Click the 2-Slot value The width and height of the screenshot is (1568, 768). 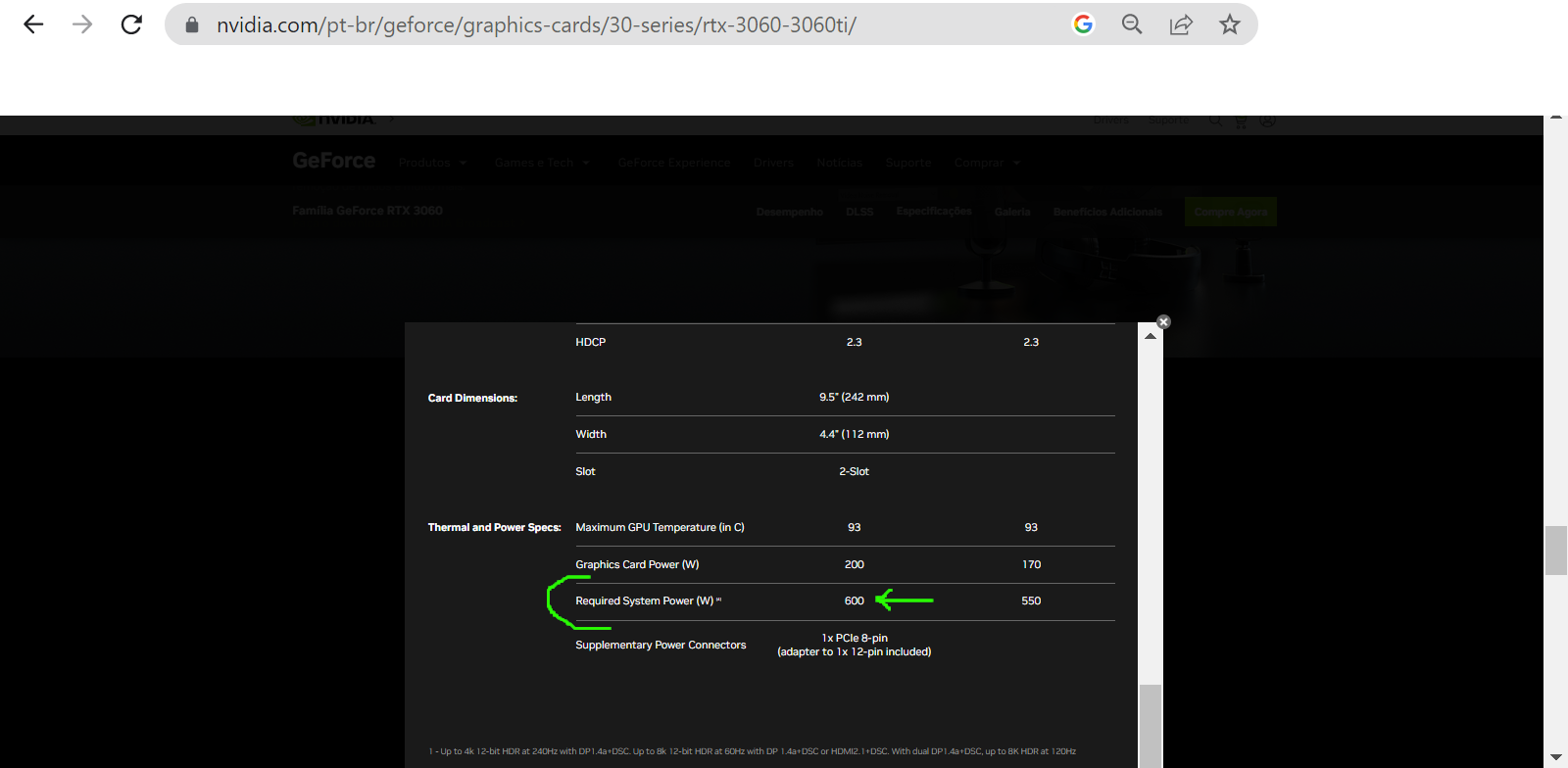point(855,471)
